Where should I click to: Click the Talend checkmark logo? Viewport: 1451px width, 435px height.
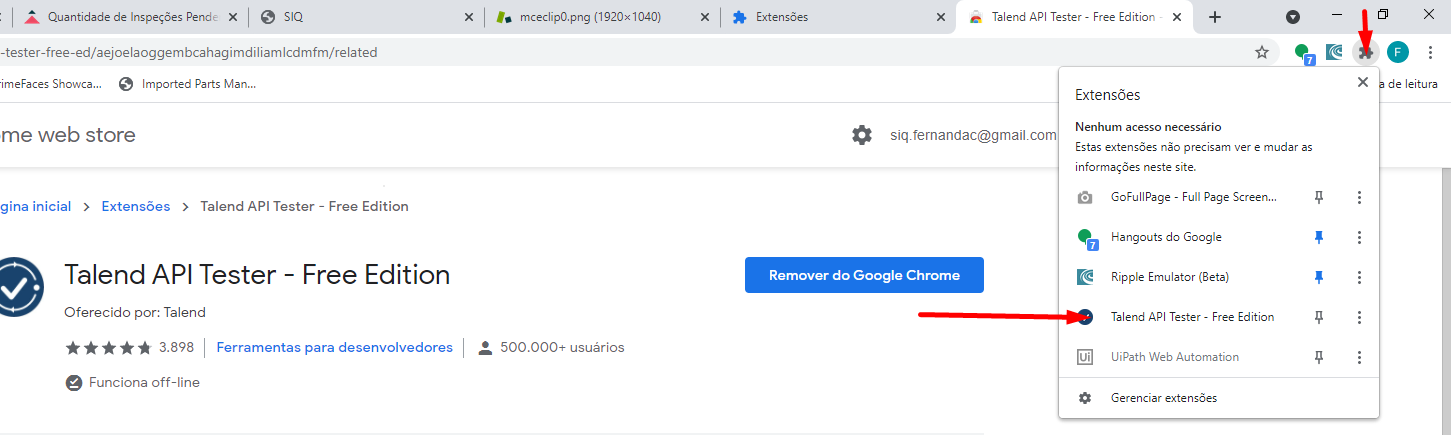20,287
